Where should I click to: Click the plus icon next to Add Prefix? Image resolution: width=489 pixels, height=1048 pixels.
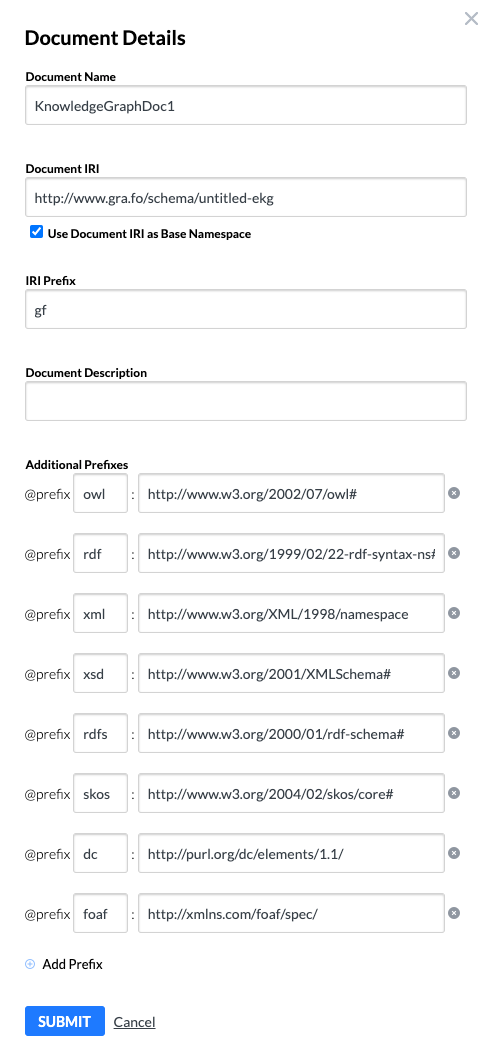[x=30, y=964]
